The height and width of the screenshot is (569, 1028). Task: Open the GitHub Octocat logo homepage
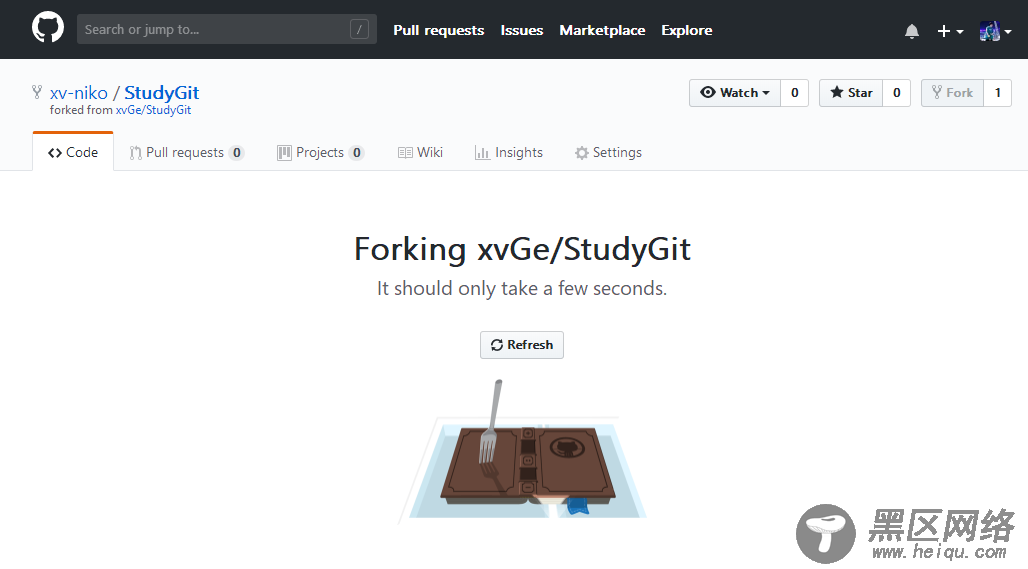point(48,28)
